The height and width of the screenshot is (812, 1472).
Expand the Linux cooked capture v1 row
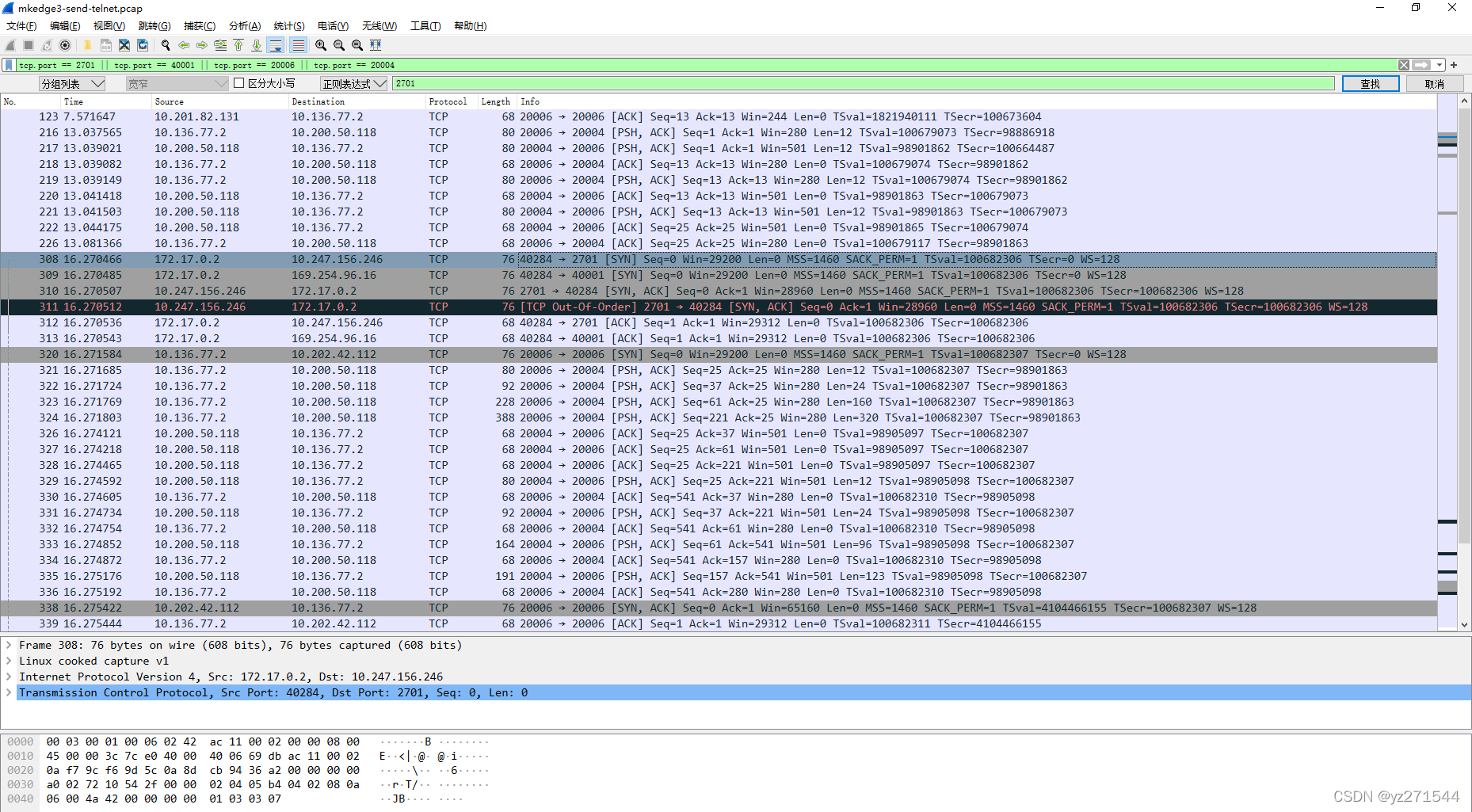click(9, 661)
